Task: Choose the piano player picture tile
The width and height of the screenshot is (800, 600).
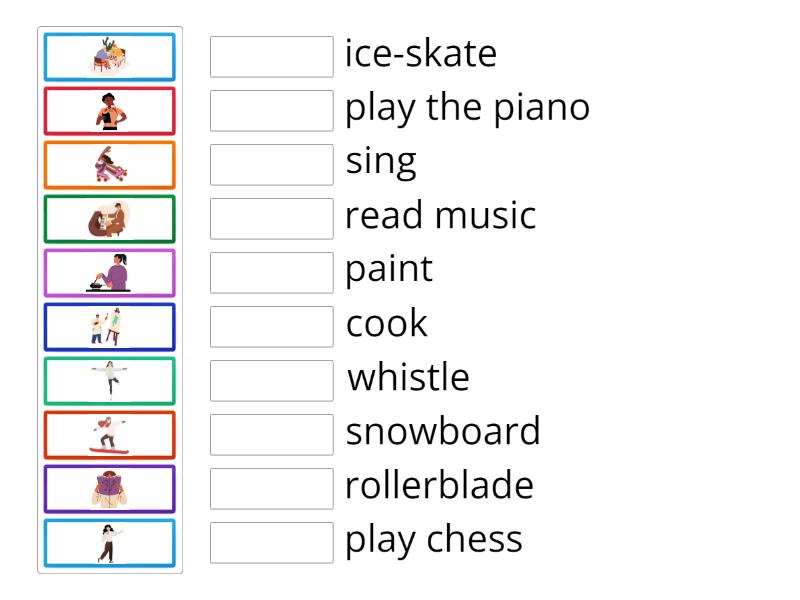Action: [110, 219]
